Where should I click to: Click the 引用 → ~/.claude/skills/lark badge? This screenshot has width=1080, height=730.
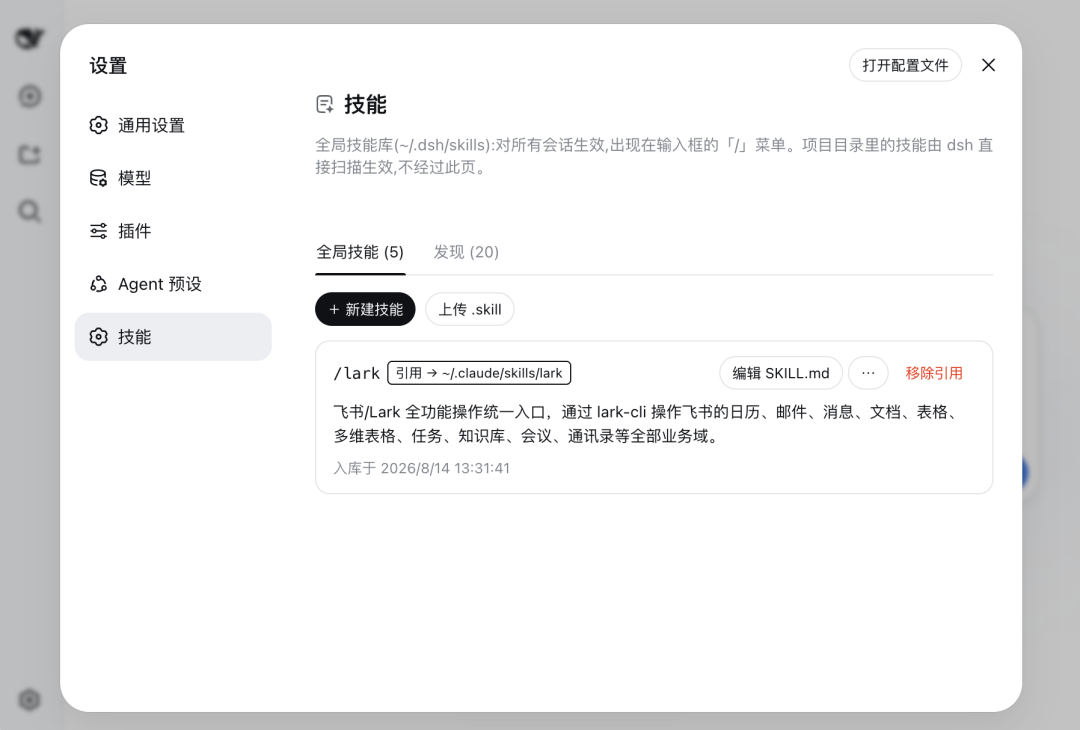pos(479,373)
